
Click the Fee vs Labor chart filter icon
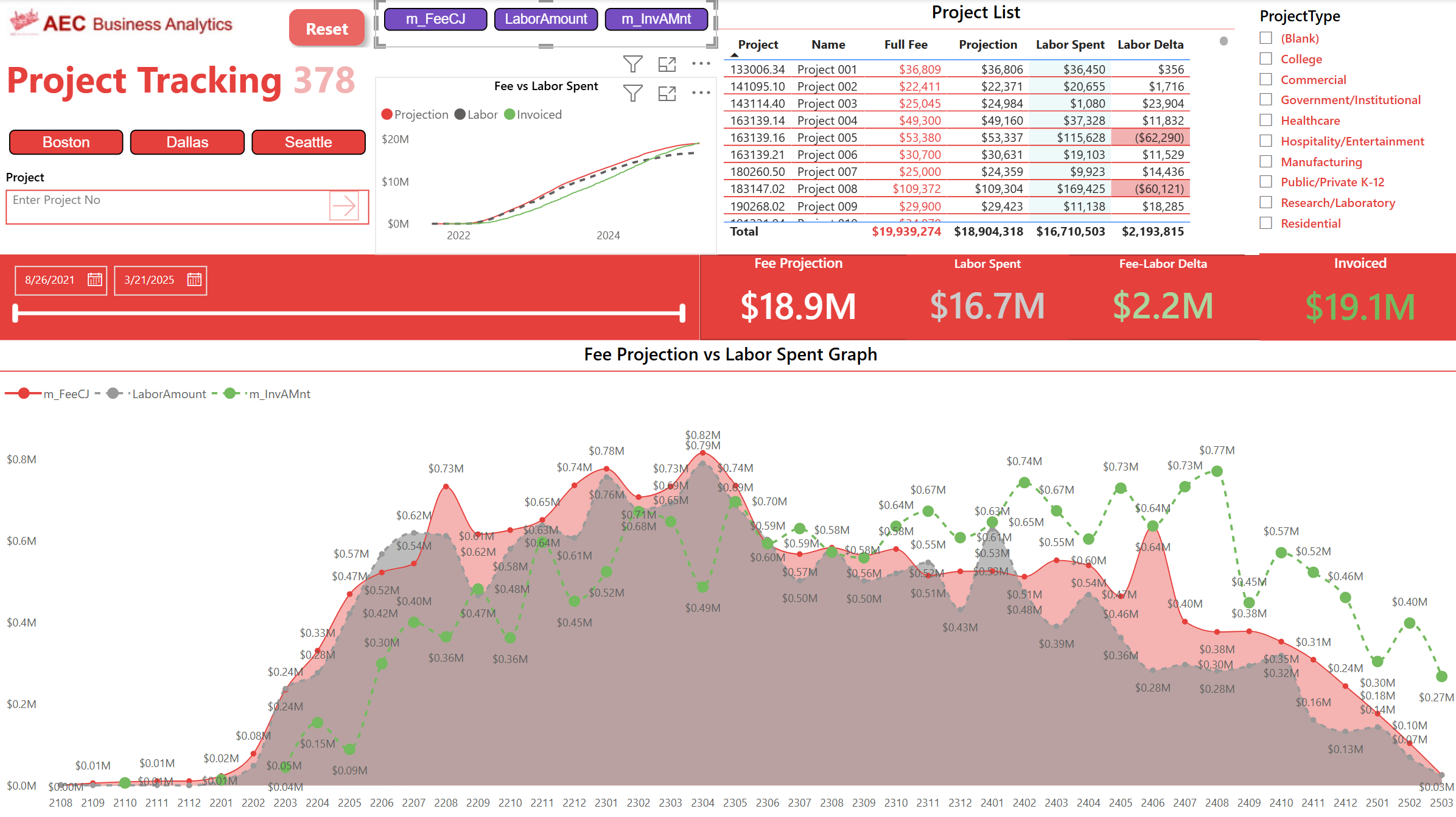632,93
